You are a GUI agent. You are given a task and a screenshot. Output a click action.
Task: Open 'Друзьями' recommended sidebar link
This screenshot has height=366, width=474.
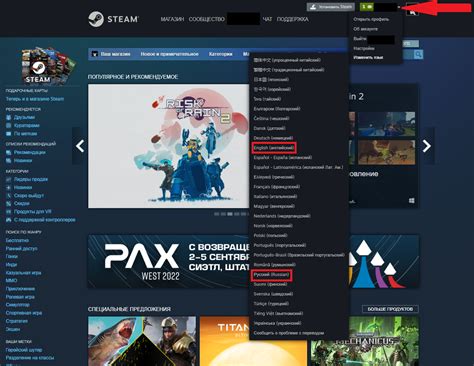click(24, 117)
